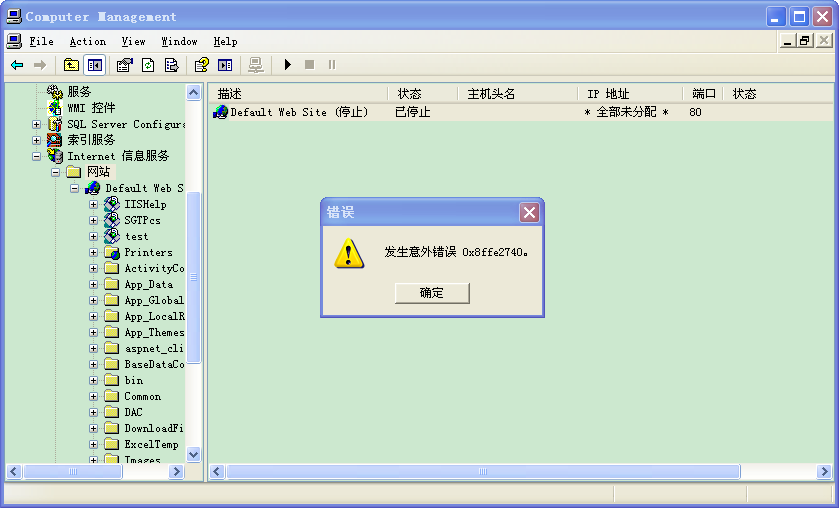
Task: Click the Default Web Site icon in list
Action: point(220,112)
